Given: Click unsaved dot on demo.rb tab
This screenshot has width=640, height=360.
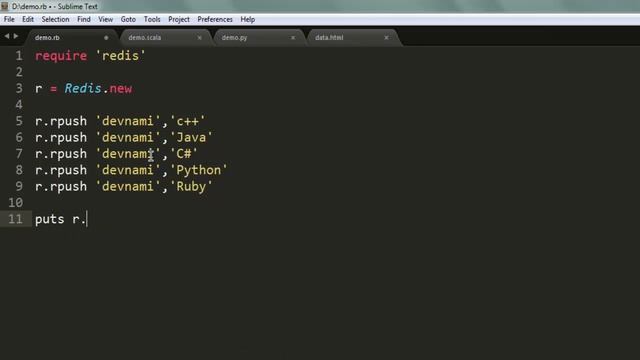Looking at the screenshot, I should [x=106, y=38].
